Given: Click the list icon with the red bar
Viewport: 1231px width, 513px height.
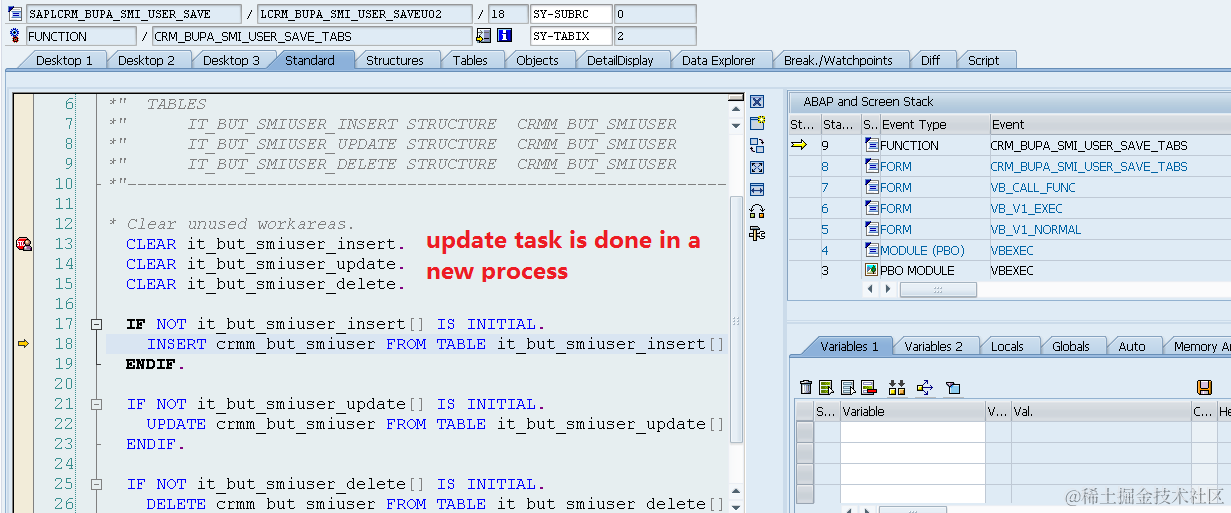Looking at the screenshot, I should pyautogui.click(x=868, y=387).
